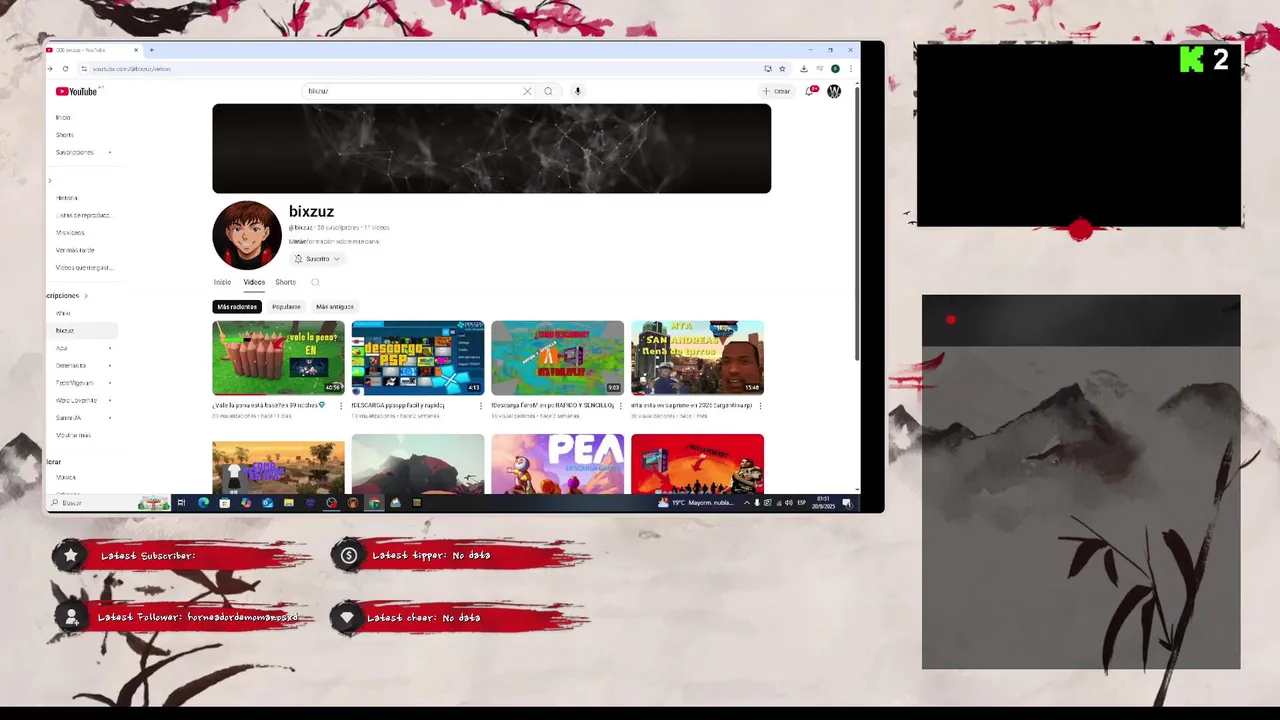Viewport: 1280px width, 720px height.
Task: Open 'Listas de reproducción' in sidebar
Action: tap(83, 215)
